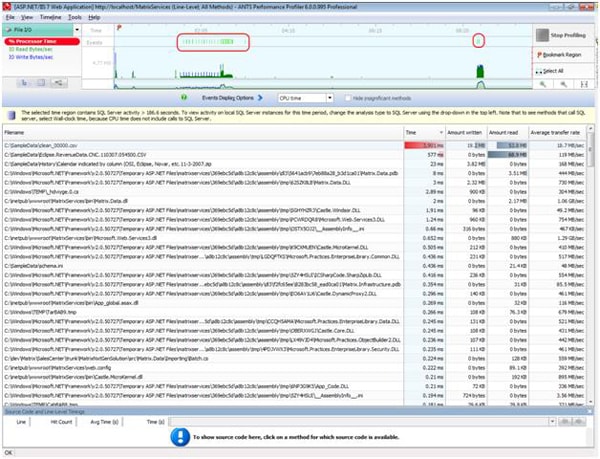The height and width of the screenshot is (459, 600).
Task: Select the IO Read Bytes/sec counter
Action: [31, 49]
